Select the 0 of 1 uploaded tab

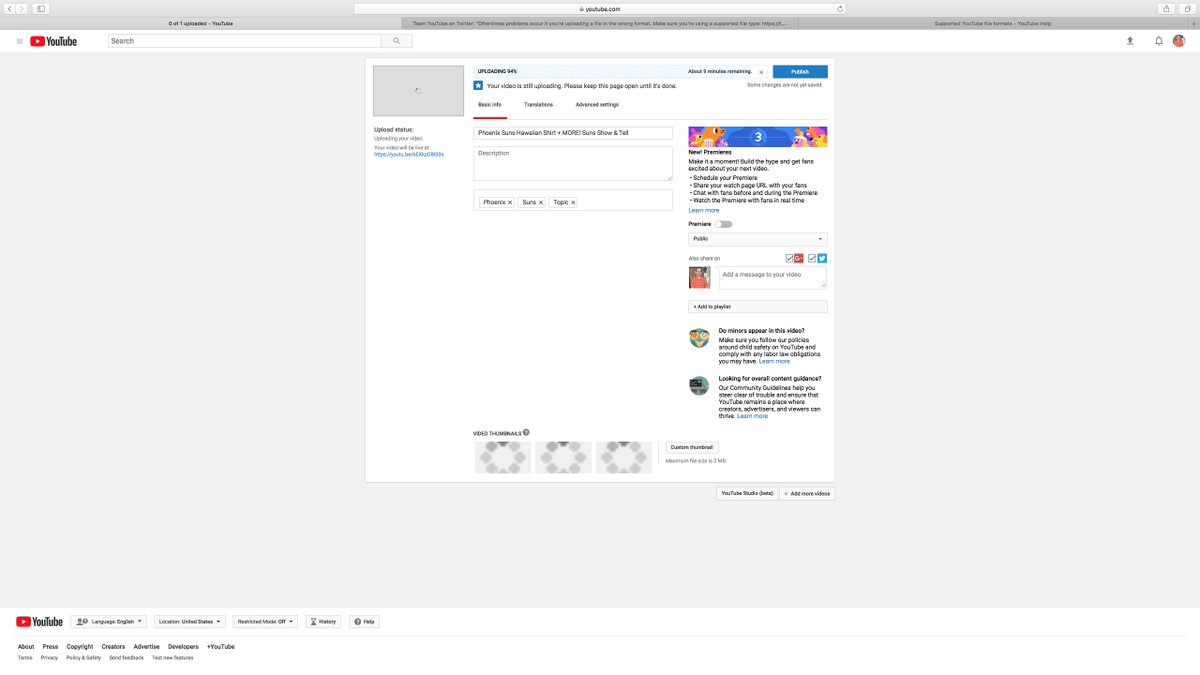pyautogui.click(x=200, y=23)
